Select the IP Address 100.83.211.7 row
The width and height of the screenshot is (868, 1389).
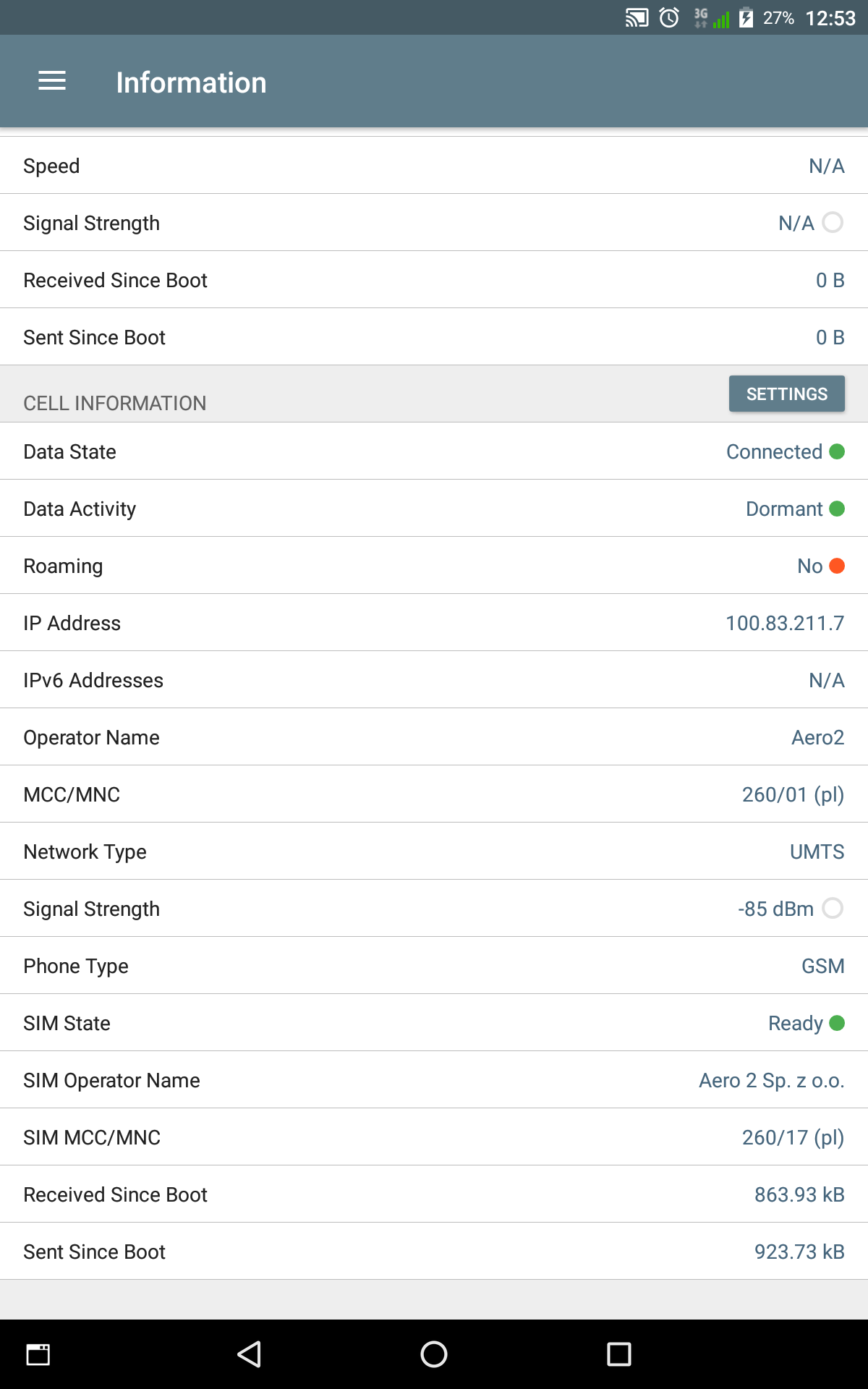pos(434,623)
